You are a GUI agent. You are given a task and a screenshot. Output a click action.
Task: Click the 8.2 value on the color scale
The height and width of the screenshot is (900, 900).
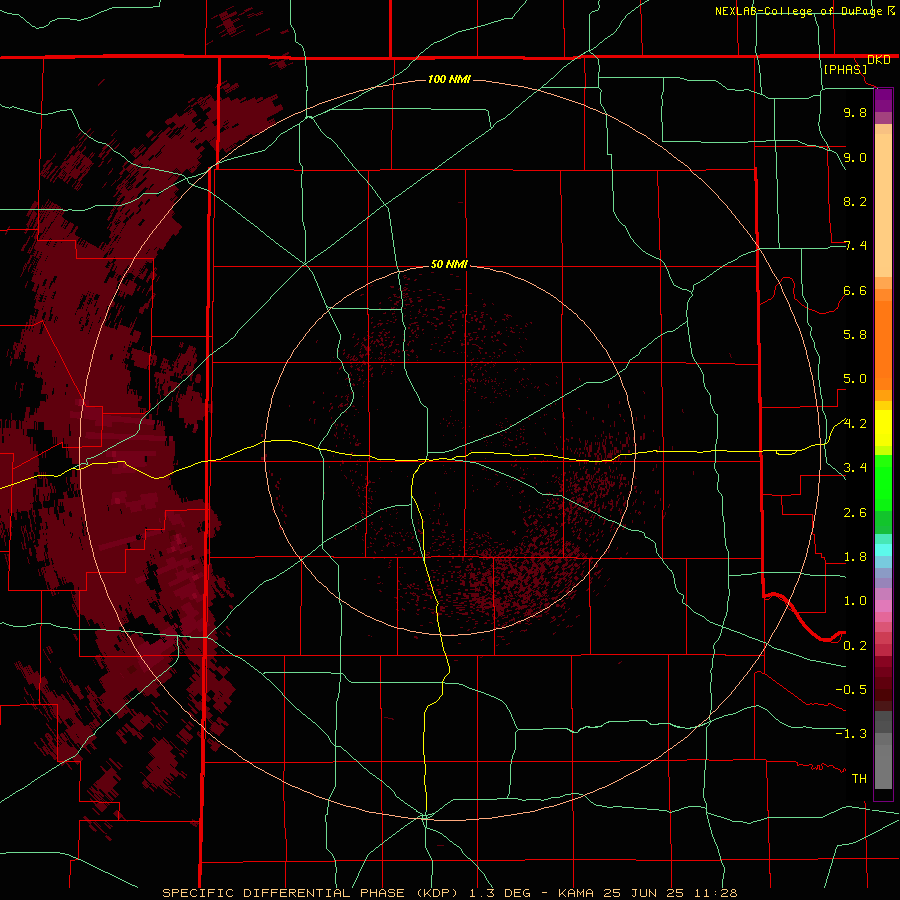coord(855,201)
